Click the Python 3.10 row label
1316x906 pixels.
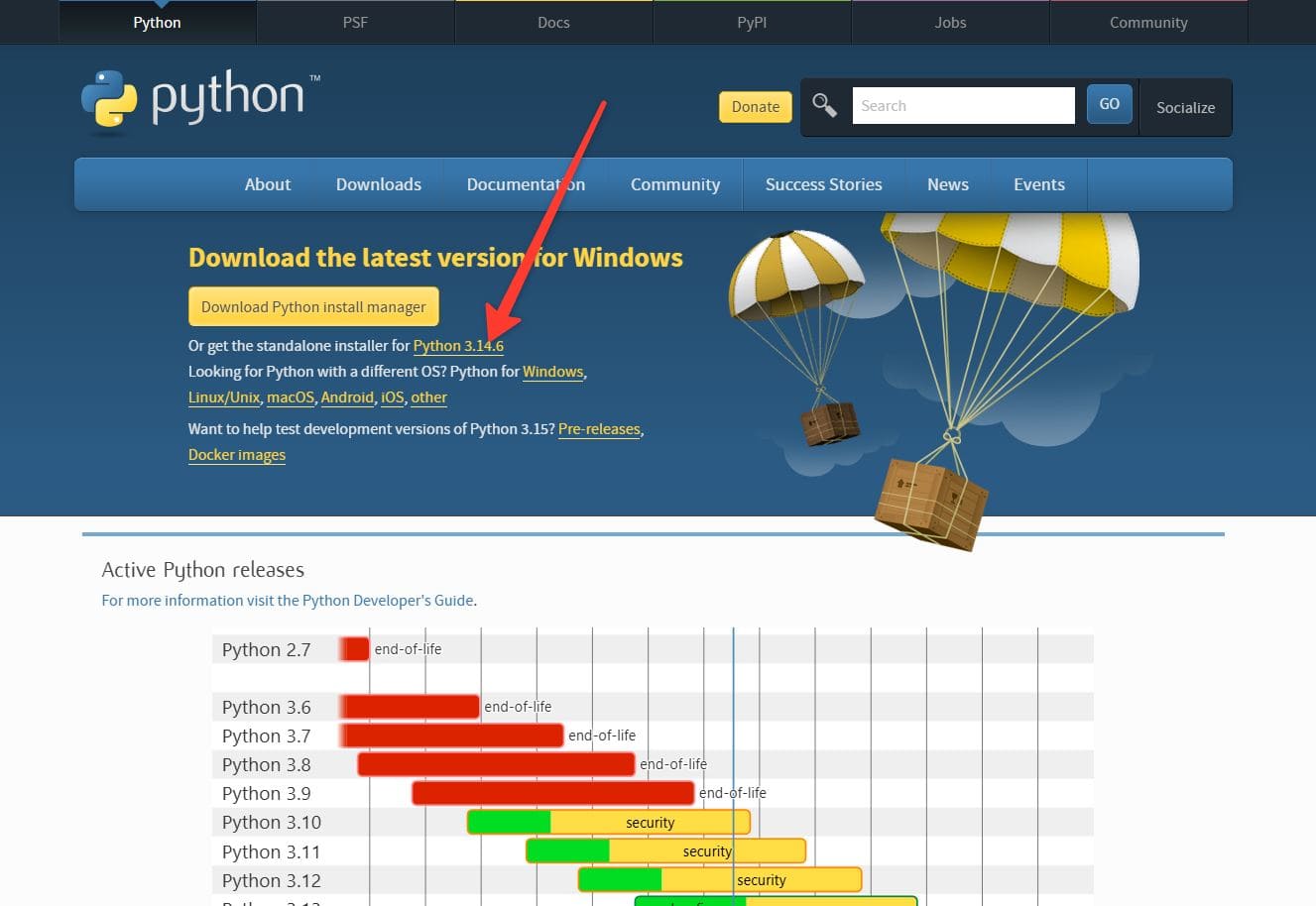click(272, 822)
